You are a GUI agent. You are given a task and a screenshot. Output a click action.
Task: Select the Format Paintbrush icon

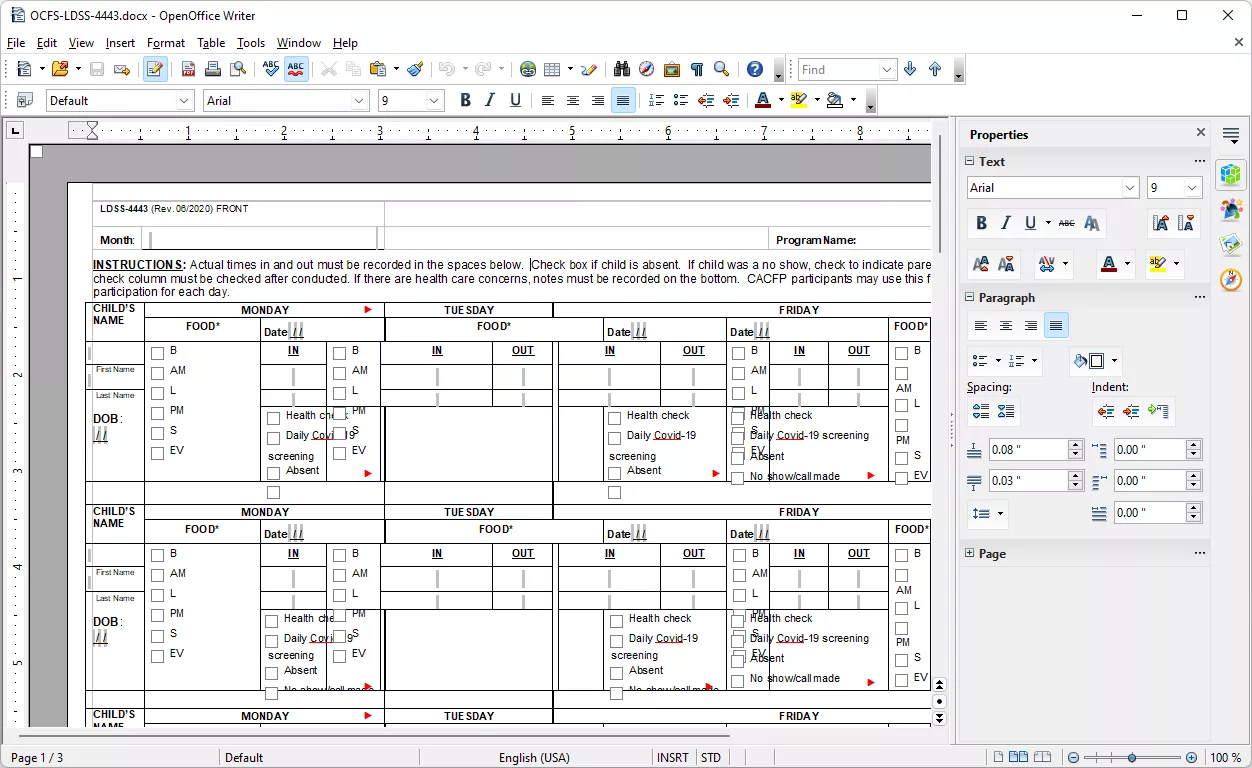pyautogui.click(x=415, y=69)
